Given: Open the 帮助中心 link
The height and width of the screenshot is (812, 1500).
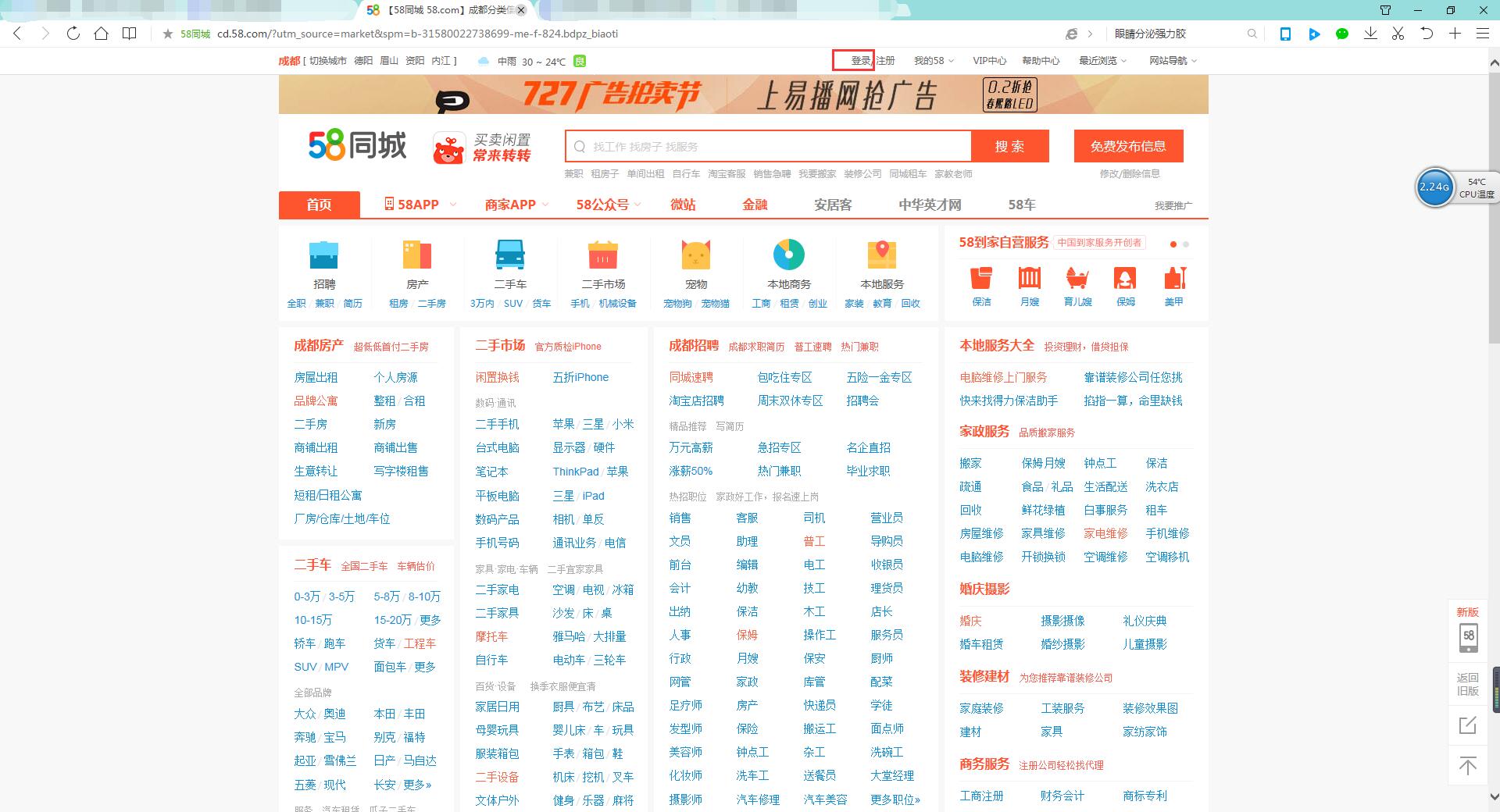Looking at the screenshot, I should point(1041,60).
